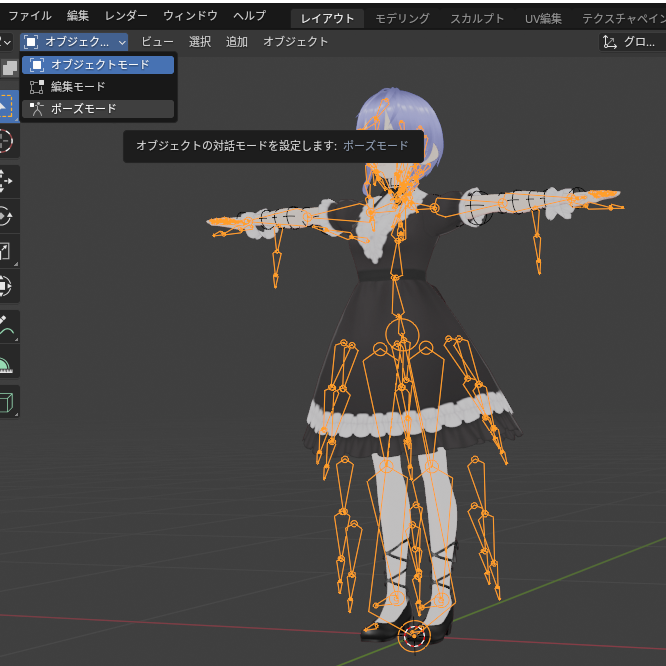Image resolution: width=666 pixels, height=666 pixels.
Task: Select the Measure tool
Action: (7, 361)
